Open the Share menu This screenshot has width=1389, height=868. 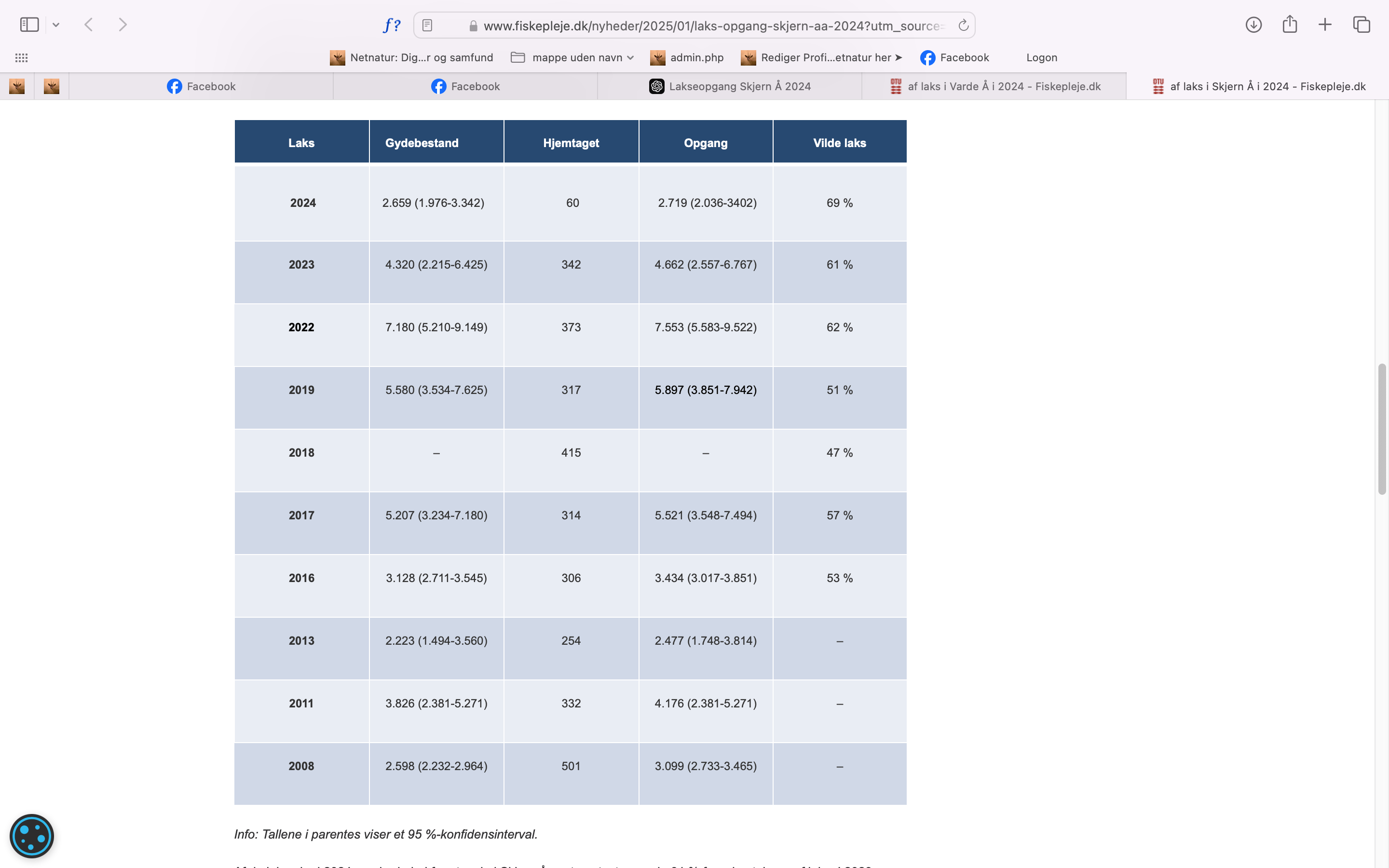(1290, 24)
